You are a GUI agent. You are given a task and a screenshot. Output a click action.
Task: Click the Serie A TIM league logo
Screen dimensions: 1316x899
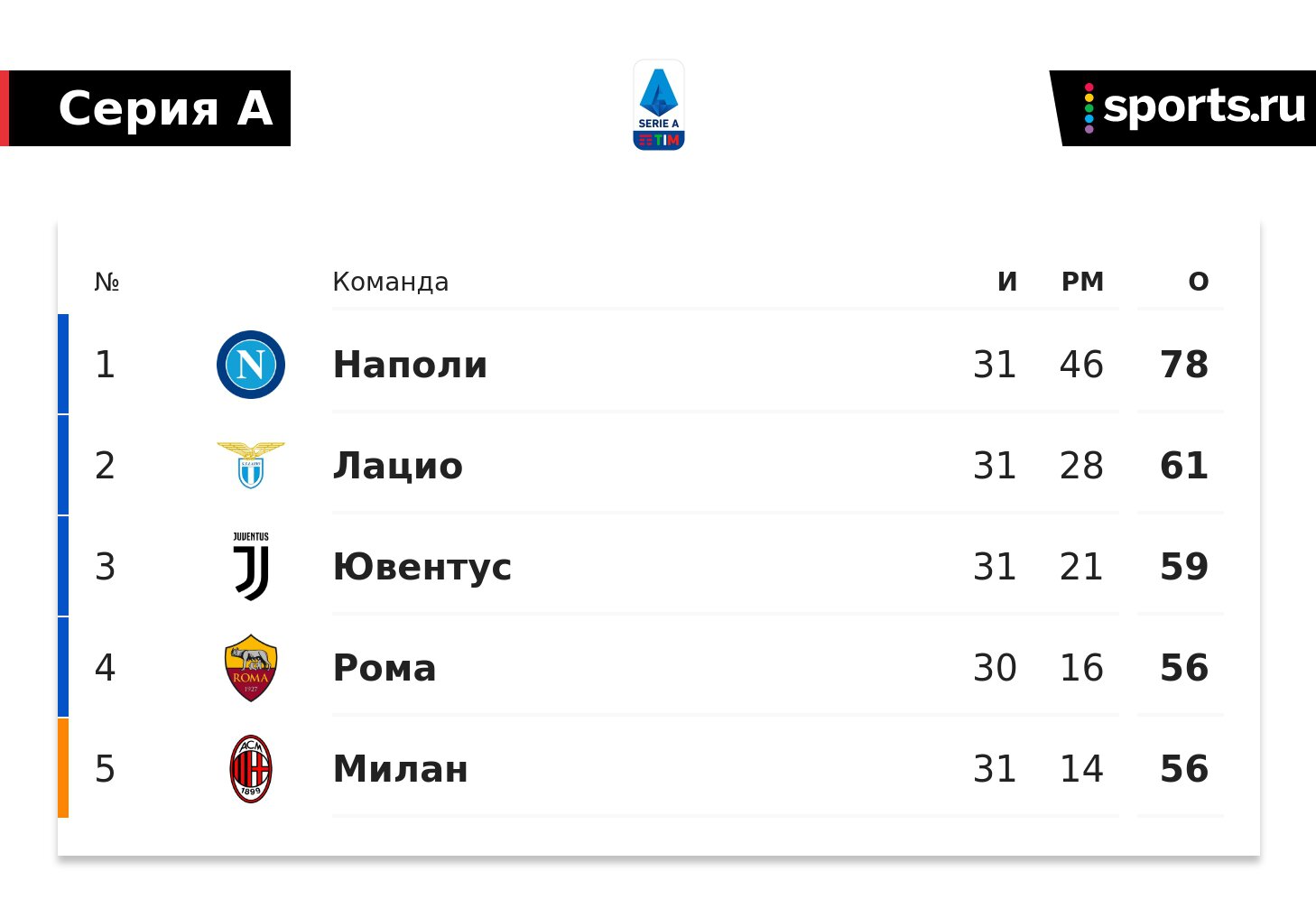[x=659, y=106]
